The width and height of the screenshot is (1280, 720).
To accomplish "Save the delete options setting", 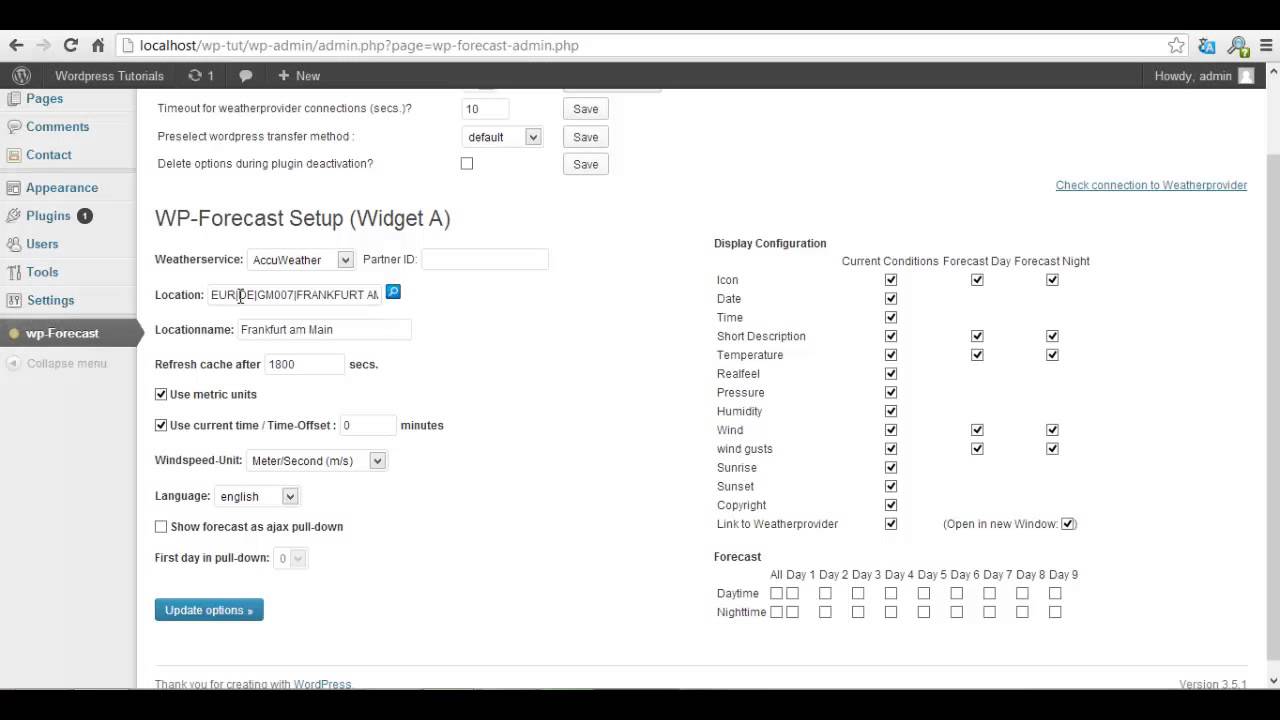I will pyautogui.click(x=586, y=164).
